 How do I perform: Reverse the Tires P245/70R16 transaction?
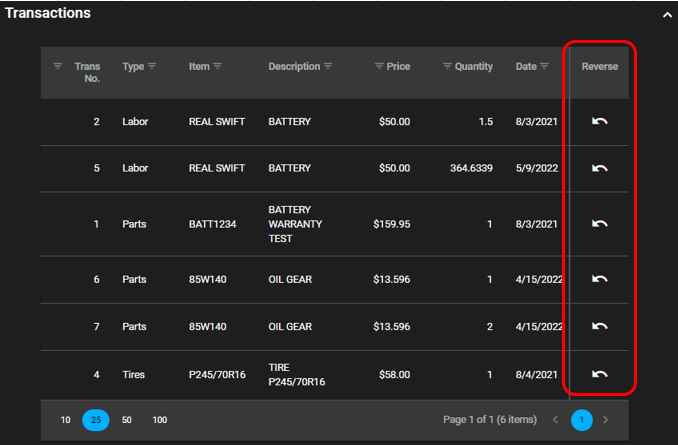600,374
